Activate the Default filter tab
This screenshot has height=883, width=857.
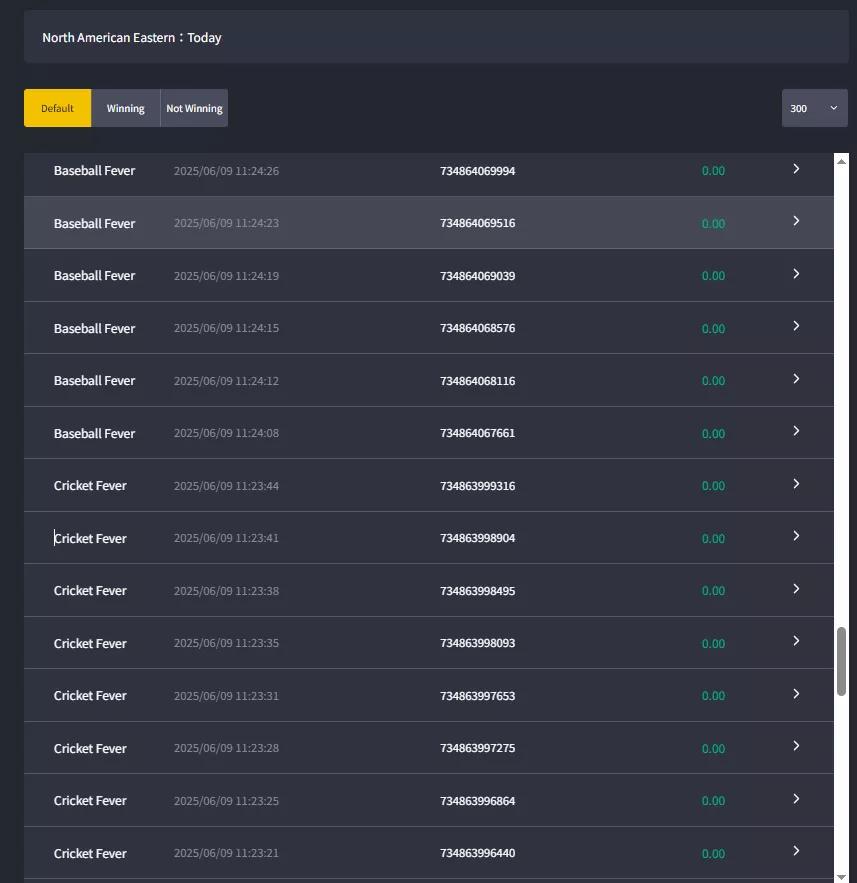[57, 108]
